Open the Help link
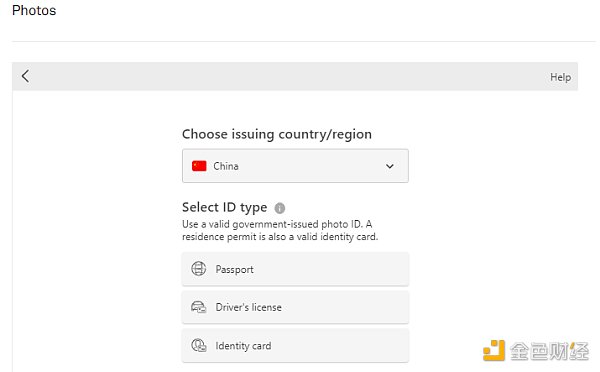 click(560, 77)
